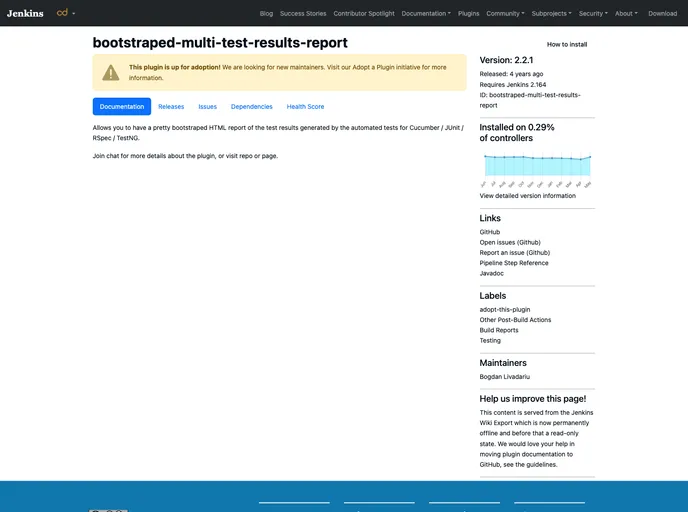The width and height of the screenshot is (688, 512).
Task: Click the Requires Jenkins 2.164 text
Action: coord(512,85)
